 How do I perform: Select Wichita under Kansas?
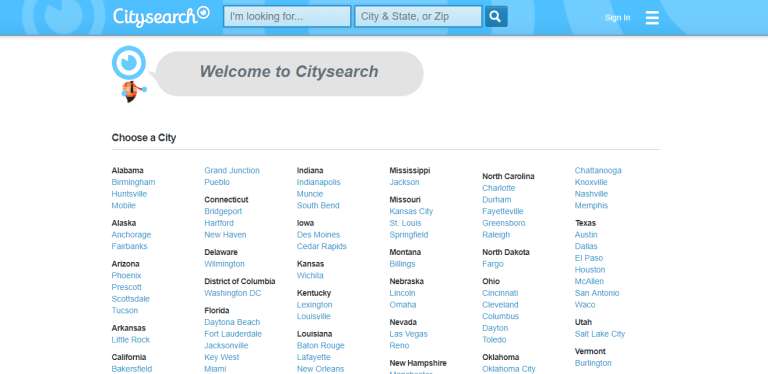pos(310,276)
